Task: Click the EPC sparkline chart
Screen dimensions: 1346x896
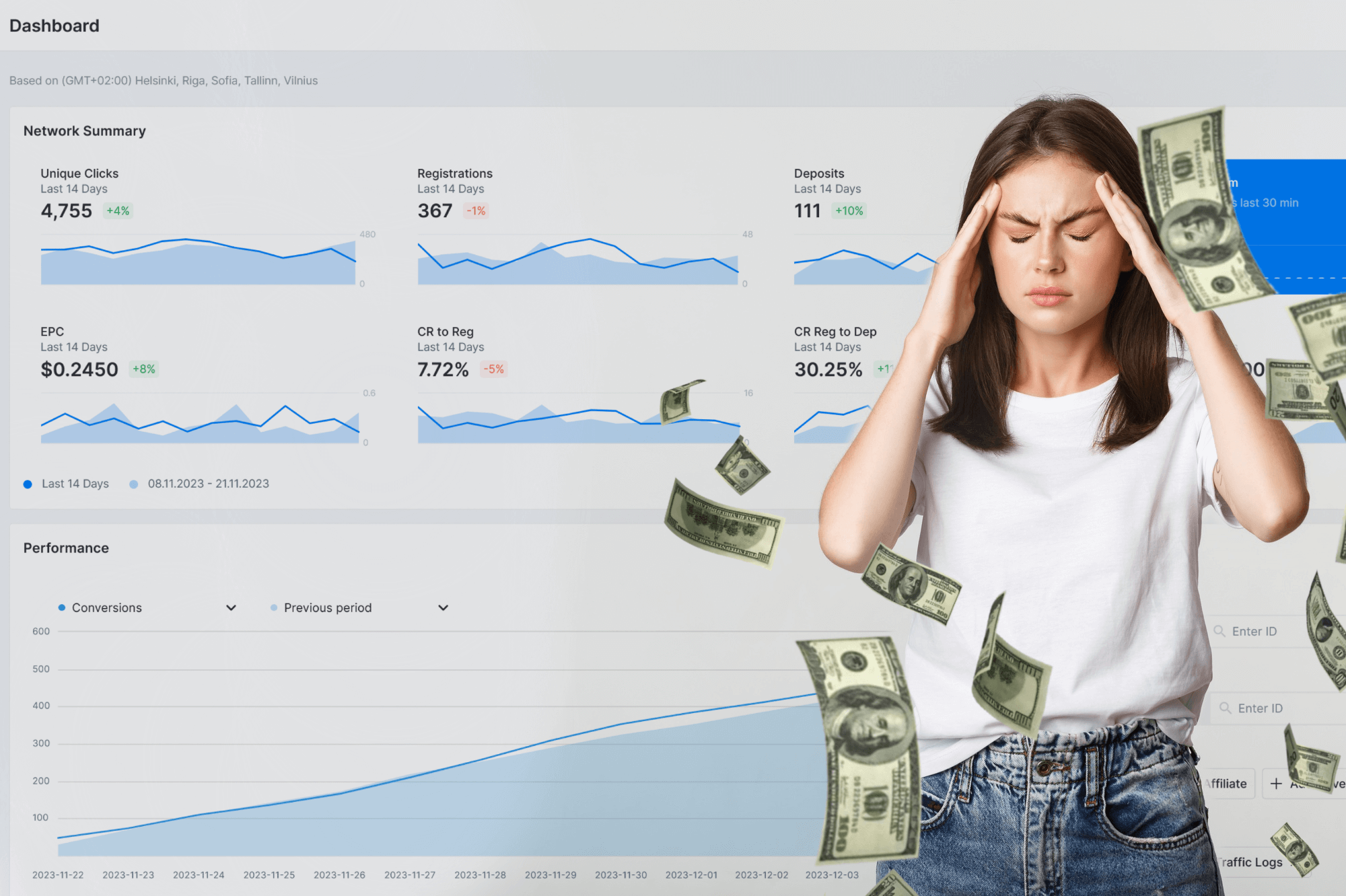Action: (200, 418)
